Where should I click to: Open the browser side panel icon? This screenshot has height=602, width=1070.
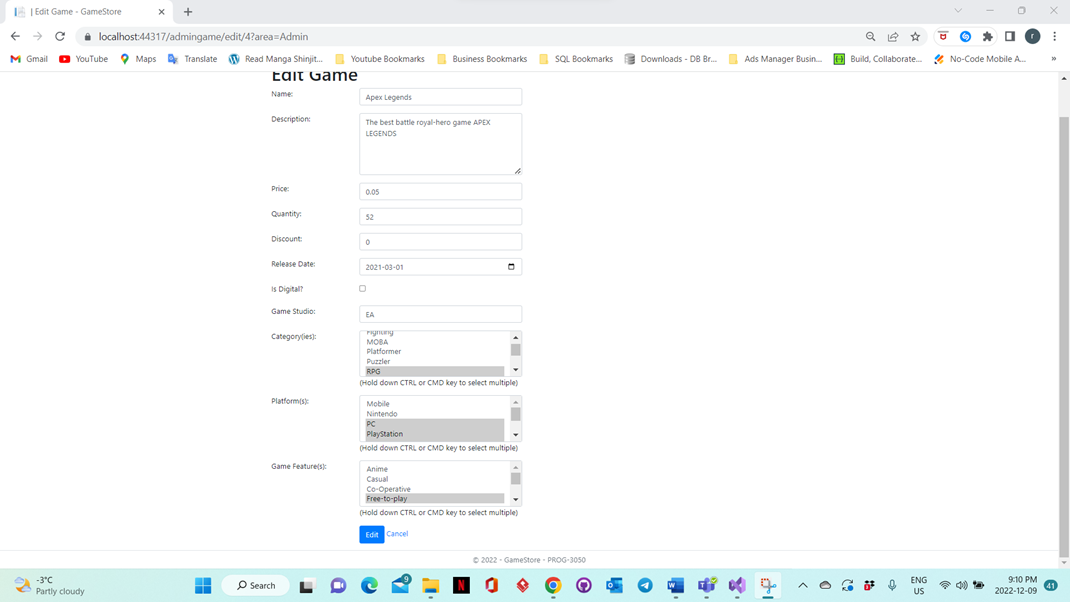click(x=1008, y=36)
